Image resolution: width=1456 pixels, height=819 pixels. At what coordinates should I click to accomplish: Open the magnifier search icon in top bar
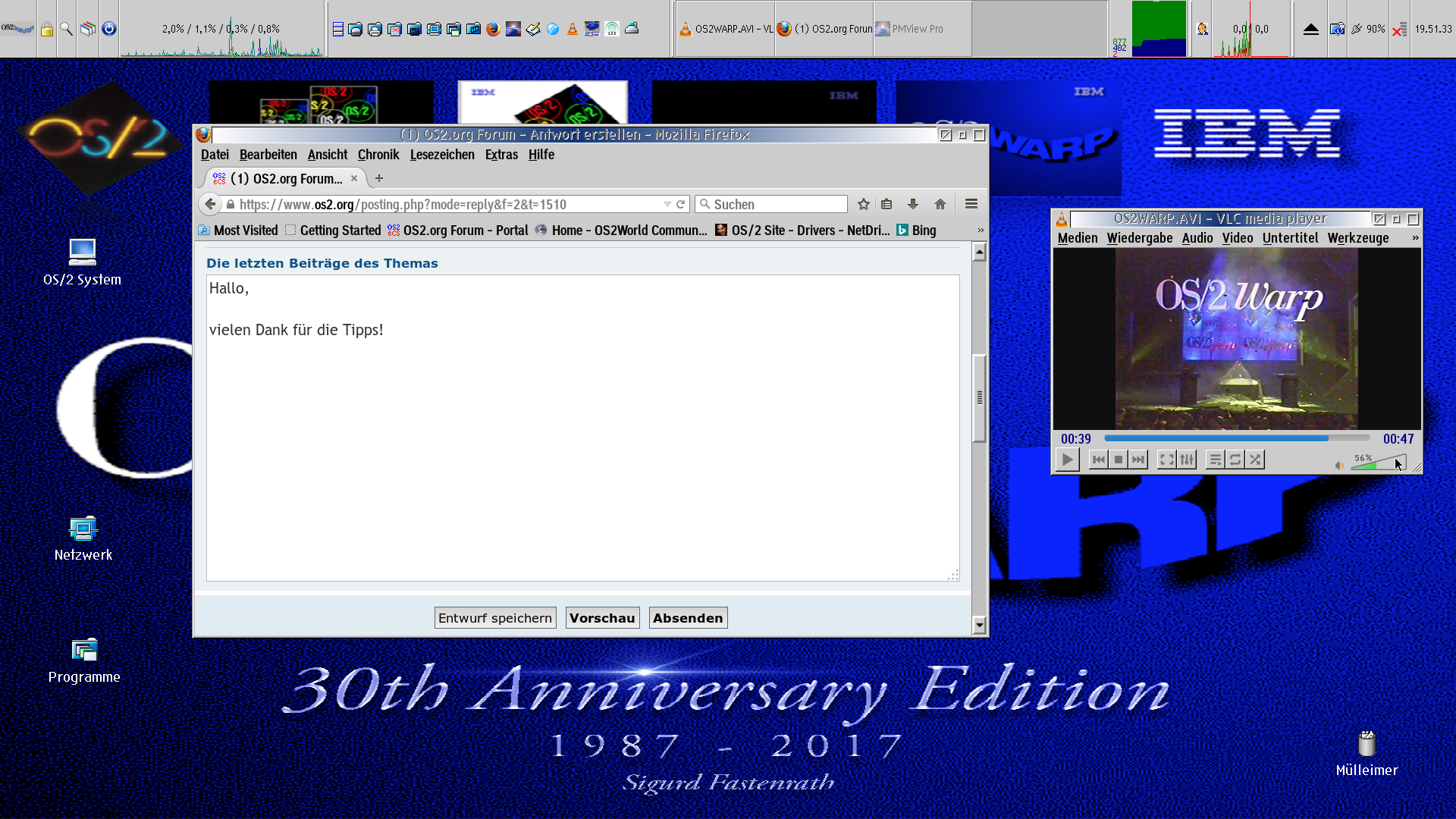tap(67, 29)
